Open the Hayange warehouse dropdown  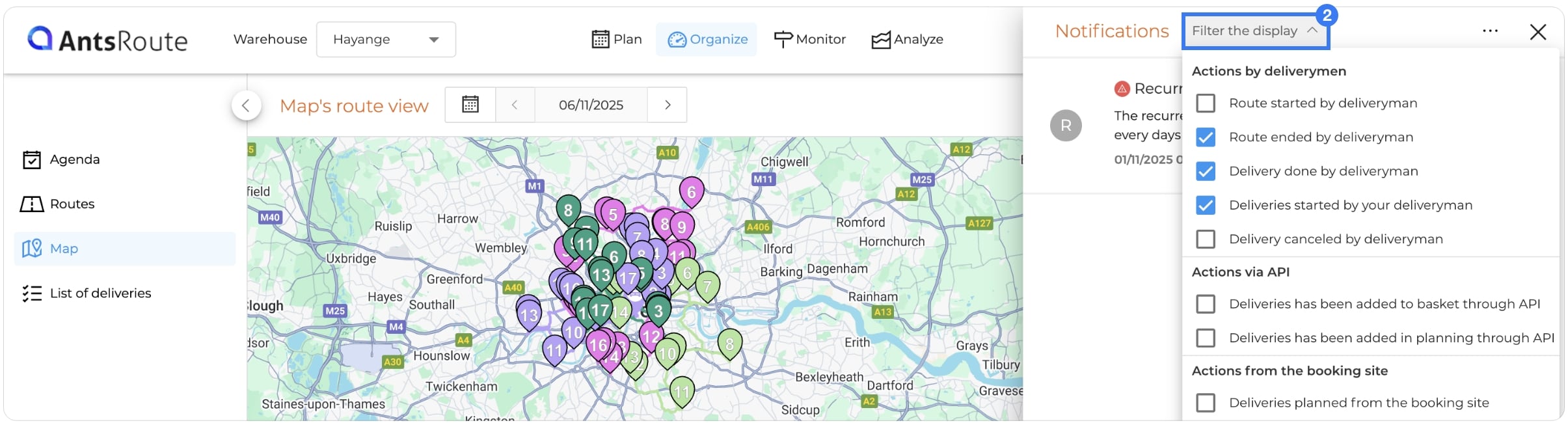(386, 40)
